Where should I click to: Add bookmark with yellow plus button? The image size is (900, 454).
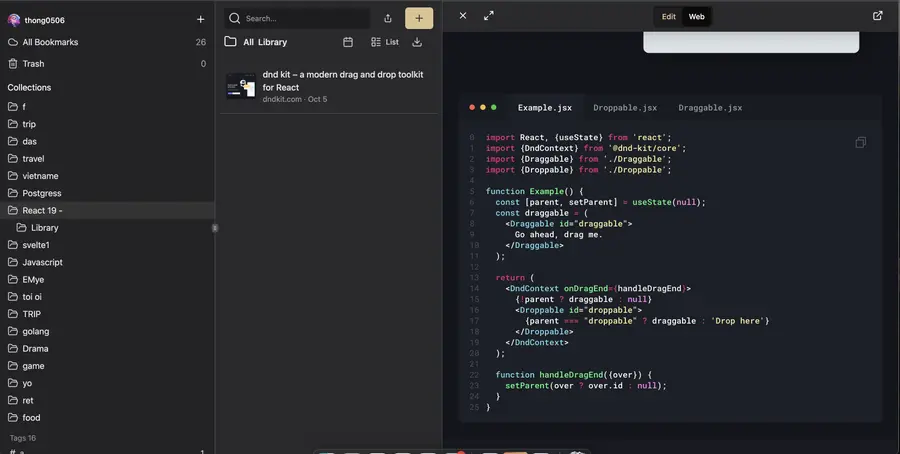coord(419,18)
